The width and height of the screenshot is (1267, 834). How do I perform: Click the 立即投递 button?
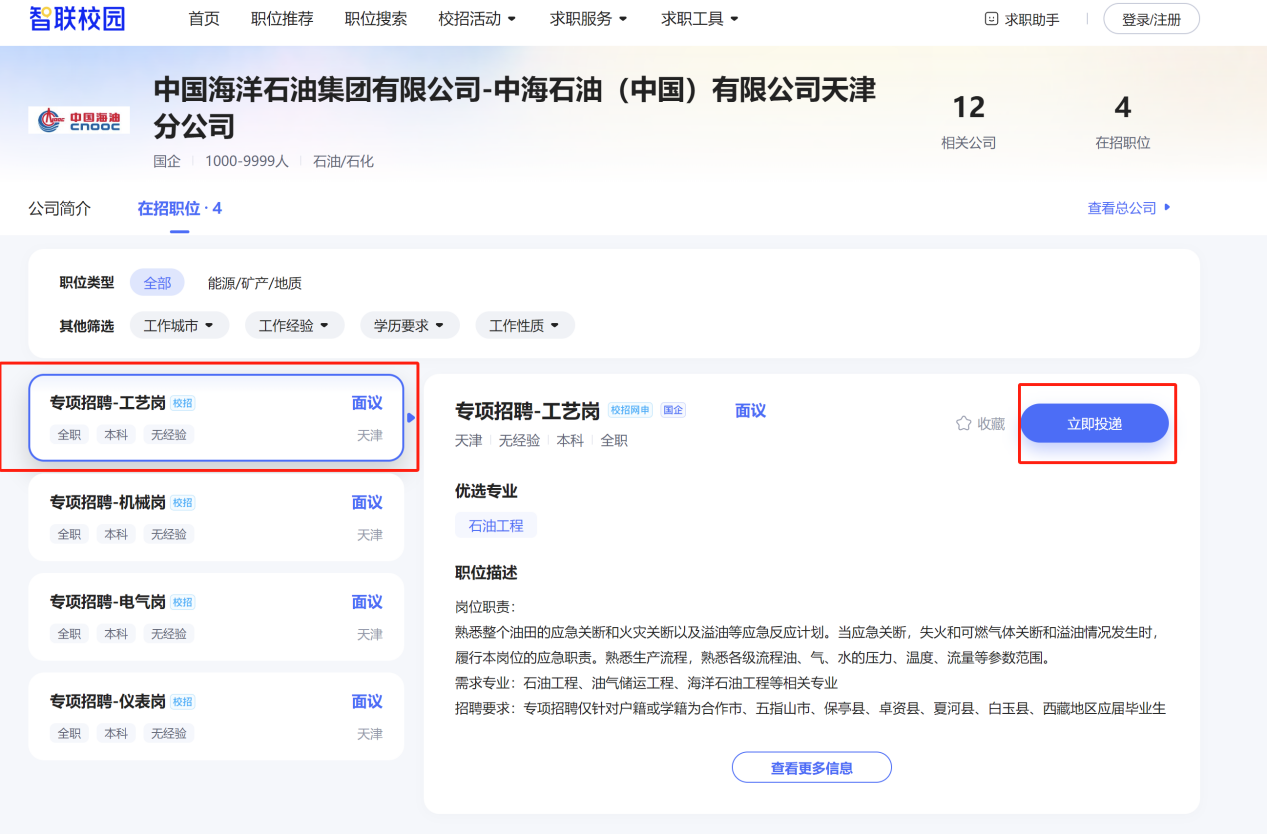click(1094, 423)
